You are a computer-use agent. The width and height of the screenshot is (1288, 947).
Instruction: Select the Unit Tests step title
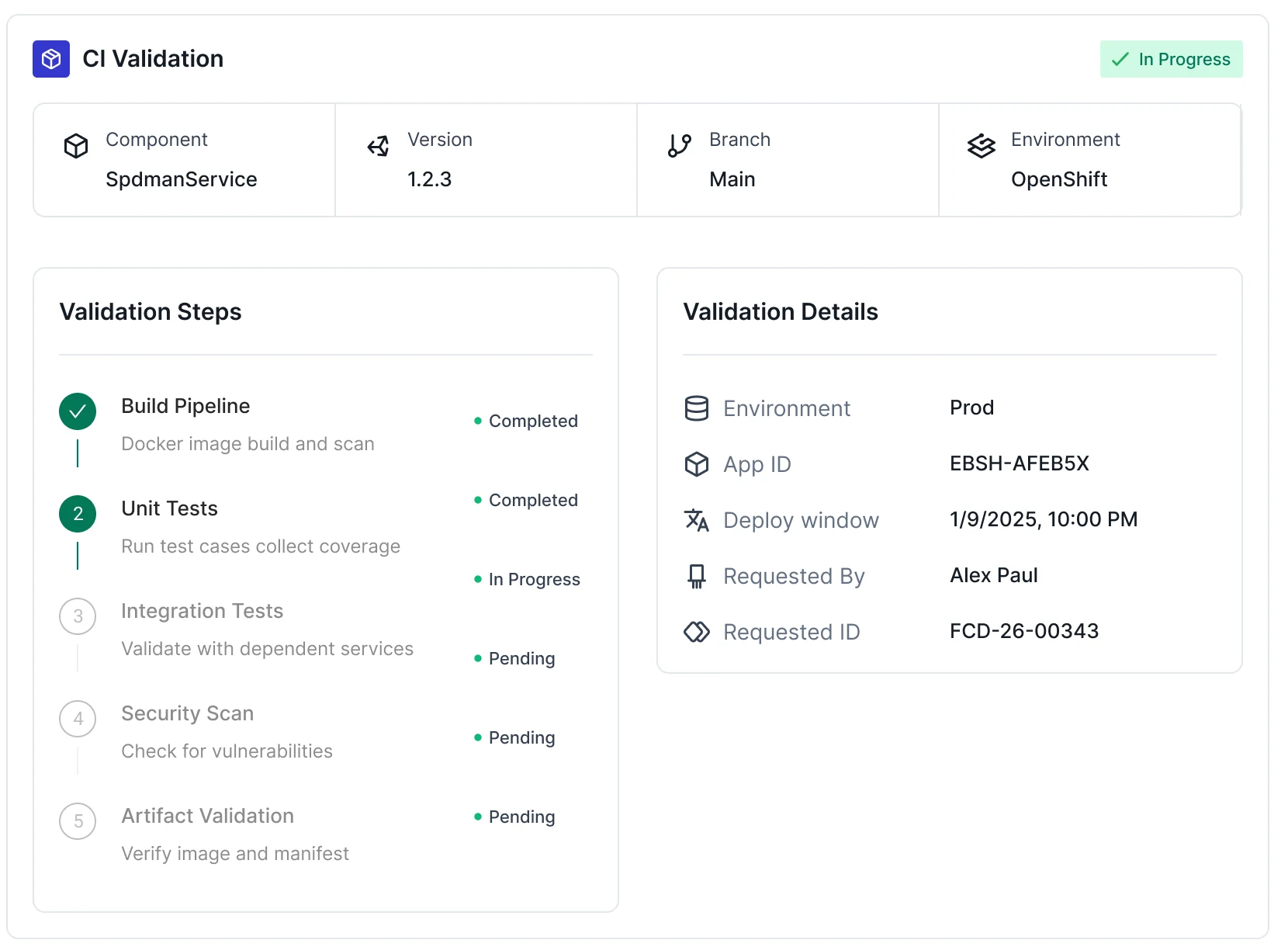pos(169,508)
